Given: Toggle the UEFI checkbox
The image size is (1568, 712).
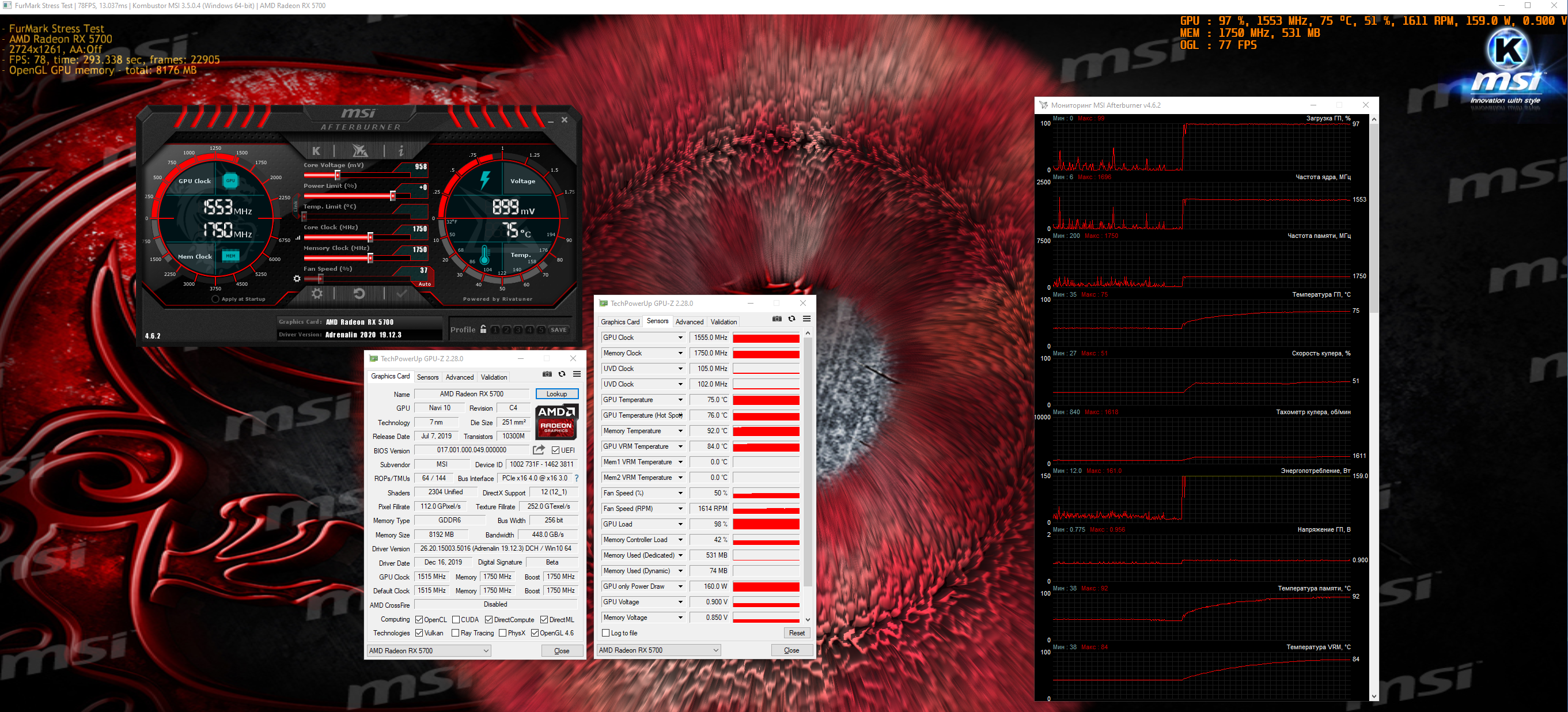Looking at the screenshot, I should pyautogui.click(x=555, y=450).
